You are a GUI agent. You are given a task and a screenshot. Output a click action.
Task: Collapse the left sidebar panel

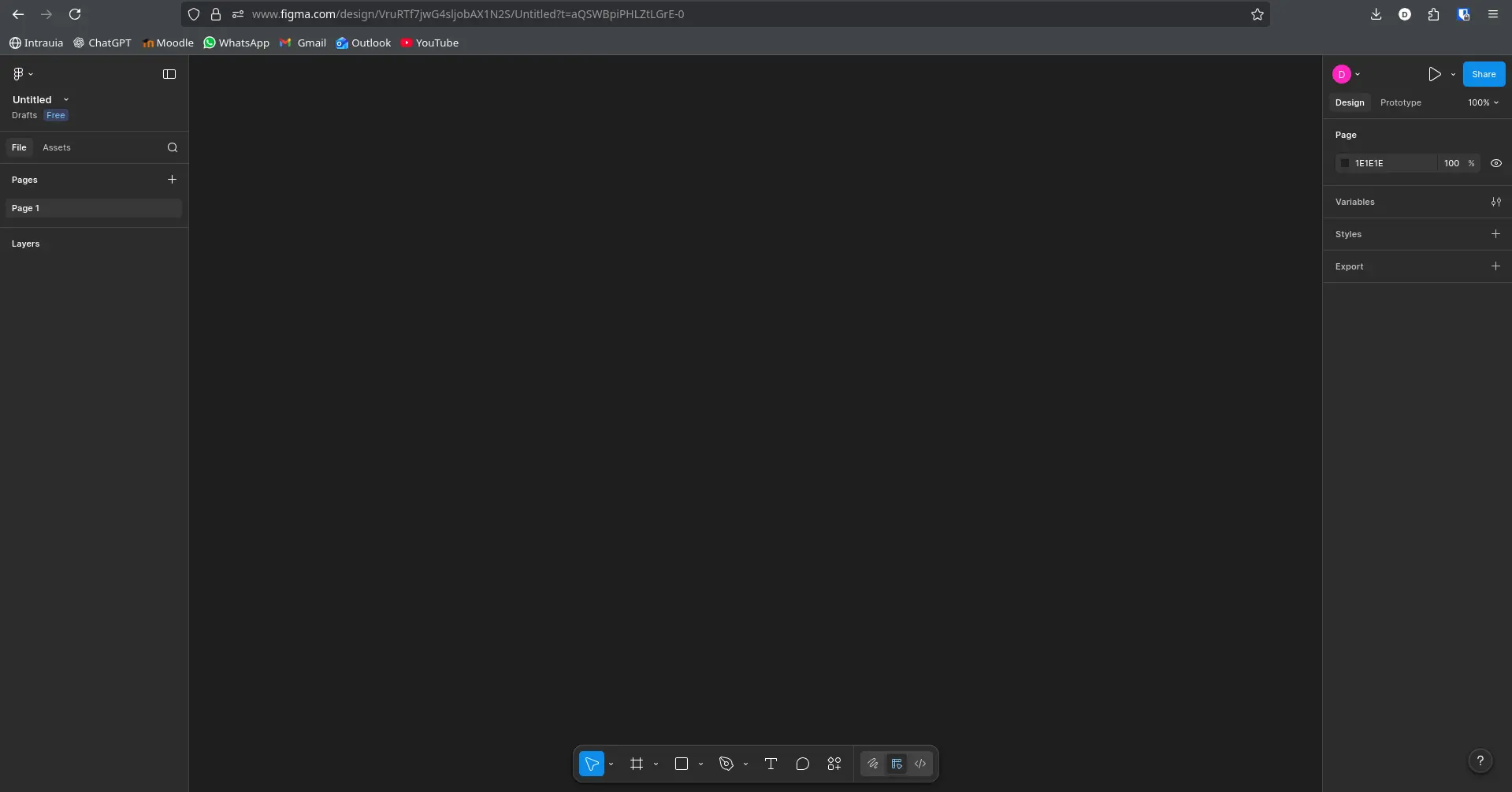tap(169, 73)
